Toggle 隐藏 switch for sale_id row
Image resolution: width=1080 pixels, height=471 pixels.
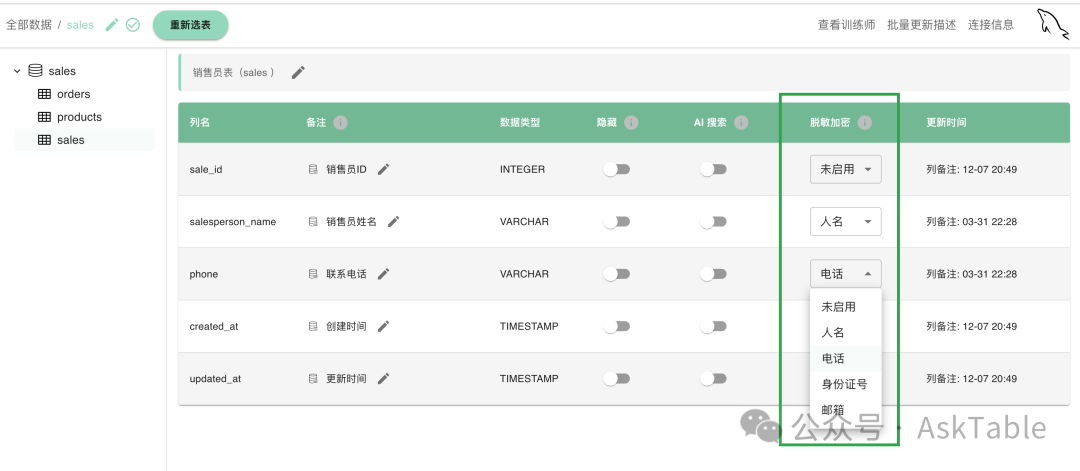pyautogui.click(x=616, y=169)
